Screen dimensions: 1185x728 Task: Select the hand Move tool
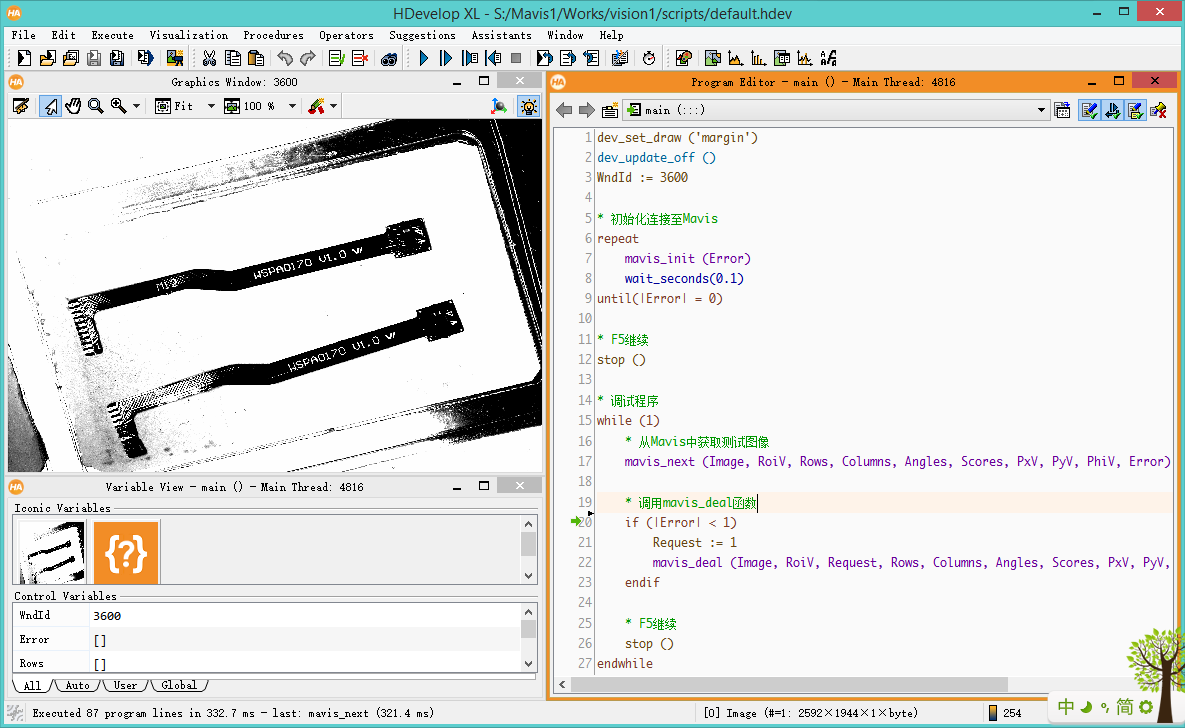click(x=73, y=107)
